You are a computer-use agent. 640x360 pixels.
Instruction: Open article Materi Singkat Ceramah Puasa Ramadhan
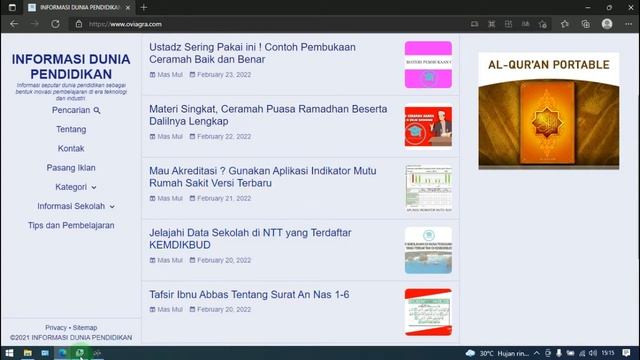pos(268,115)
